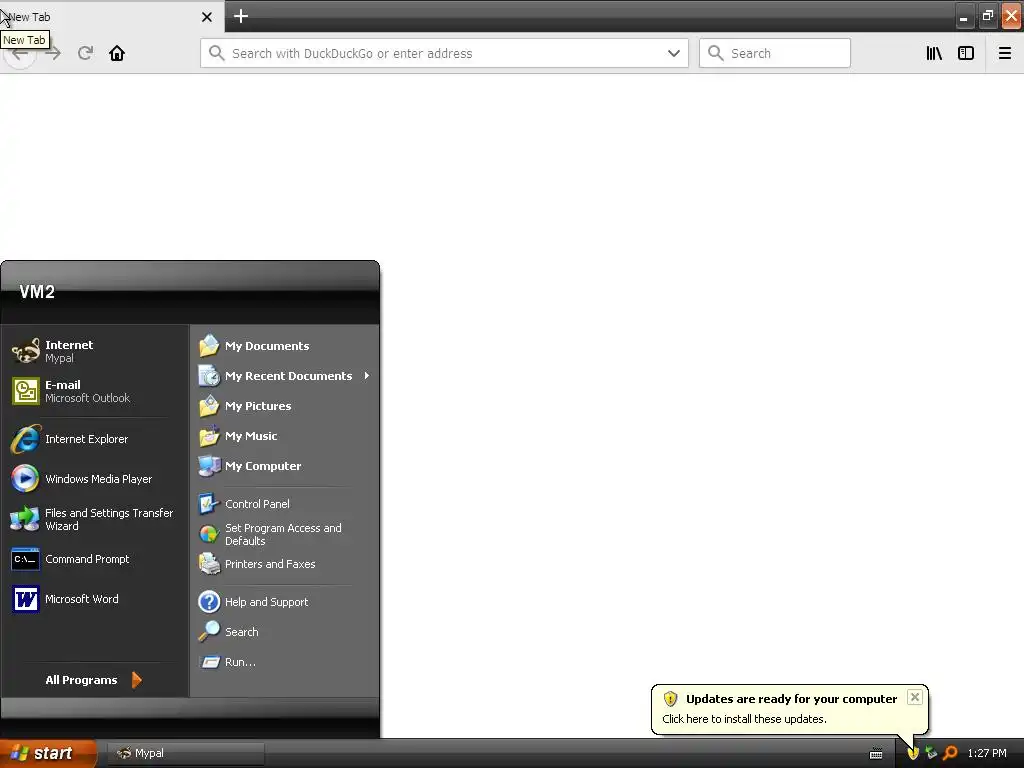Open My Computer
The height and width of the screenshot is (768, 1024).
tap(285, 466)
